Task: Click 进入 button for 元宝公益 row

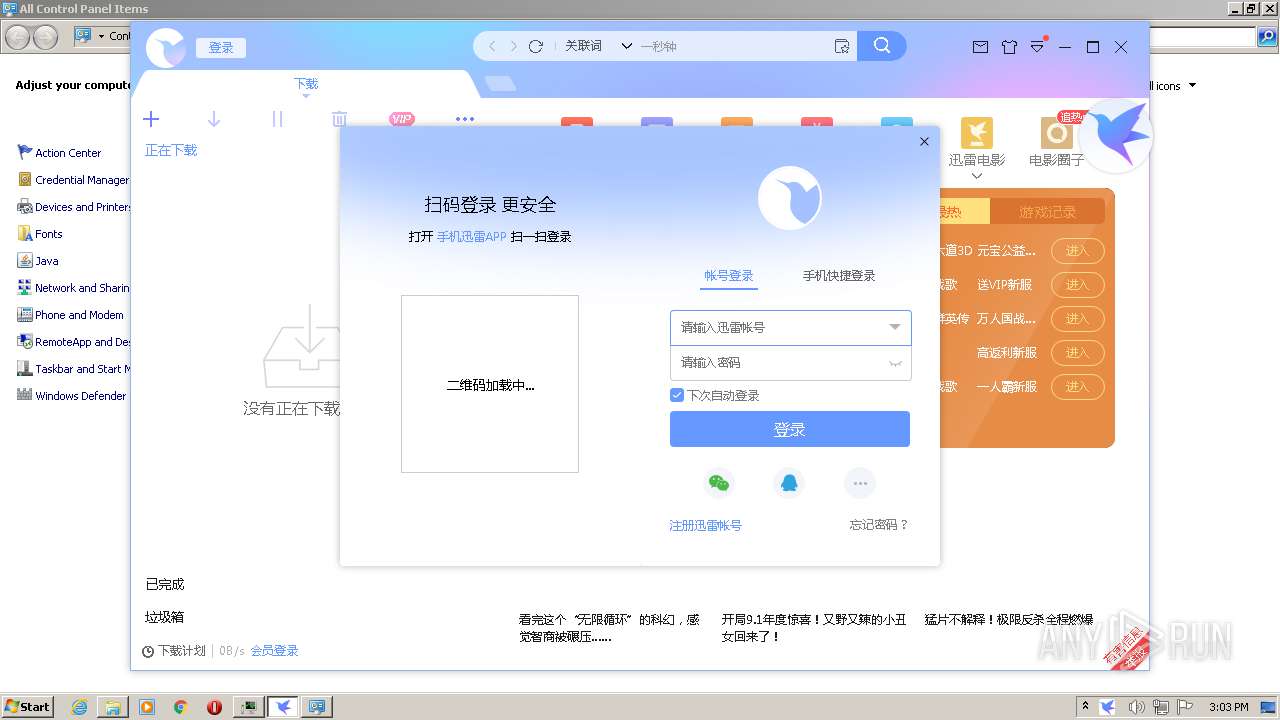Action: 1077,251
